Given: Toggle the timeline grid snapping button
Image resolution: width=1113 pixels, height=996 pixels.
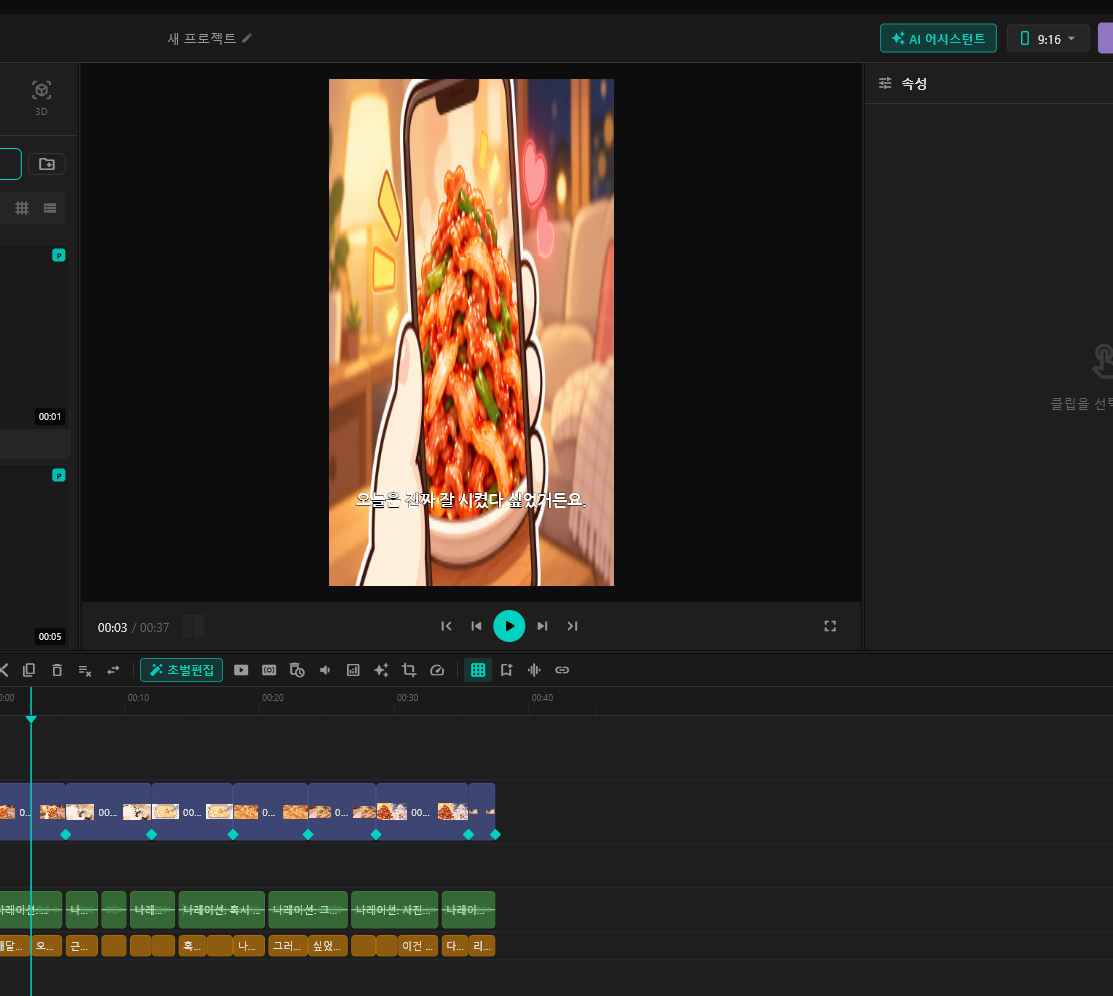Looking at the screenshot, I should [478, 670].
